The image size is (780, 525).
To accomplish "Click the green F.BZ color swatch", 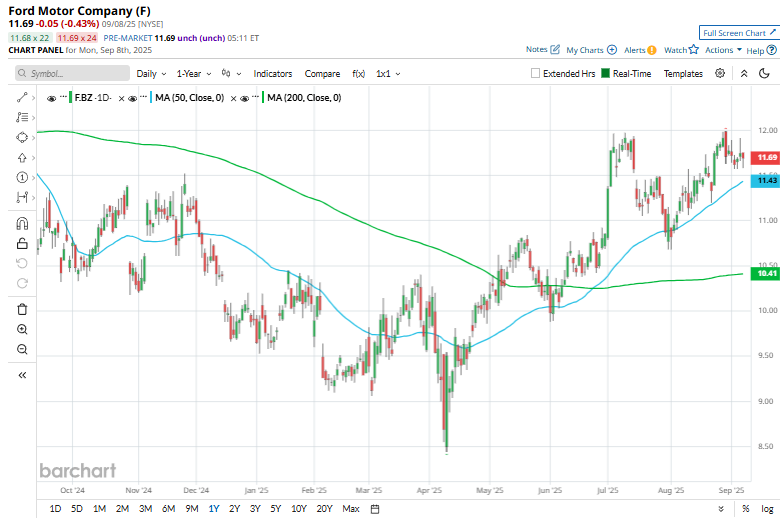I will click(x=71, y=98).
